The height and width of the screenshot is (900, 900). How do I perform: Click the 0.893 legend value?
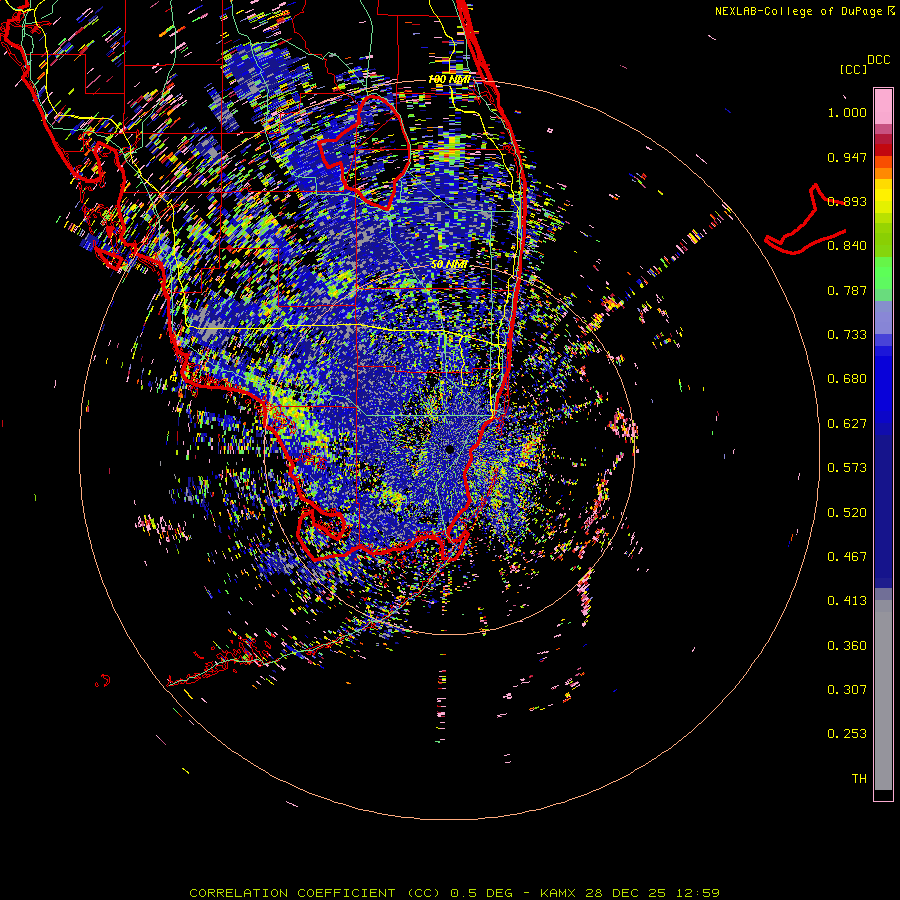pos(847,202)
